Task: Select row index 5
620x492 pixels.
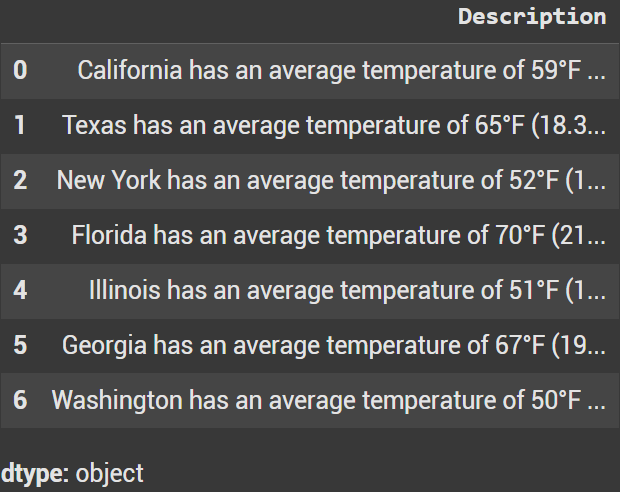Action: [20, 345]
